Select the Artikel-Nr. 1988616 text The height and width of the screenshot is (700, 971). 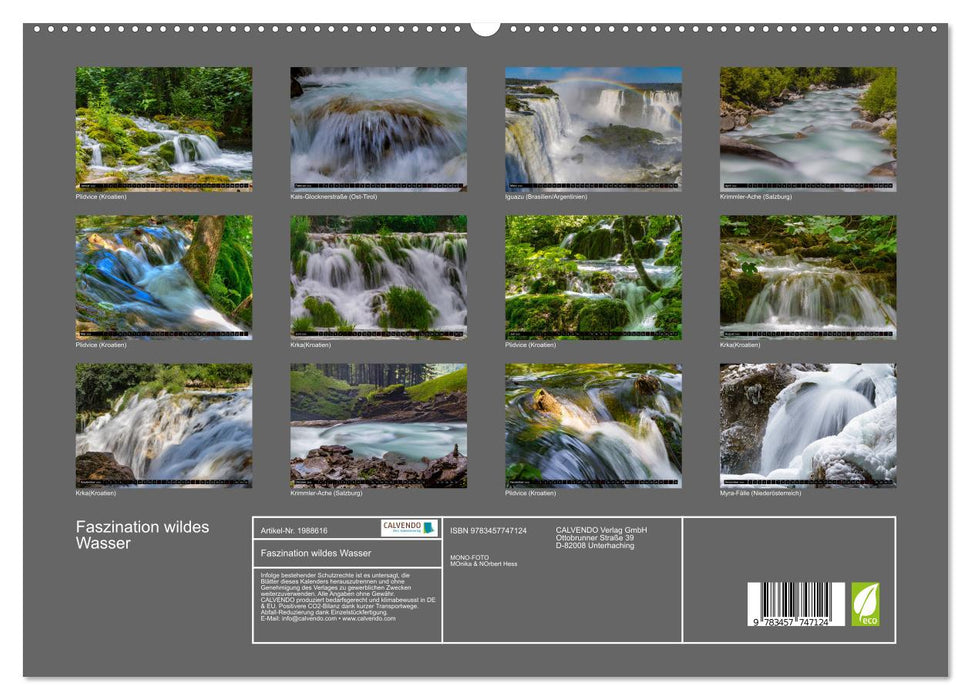click(295, 530)
